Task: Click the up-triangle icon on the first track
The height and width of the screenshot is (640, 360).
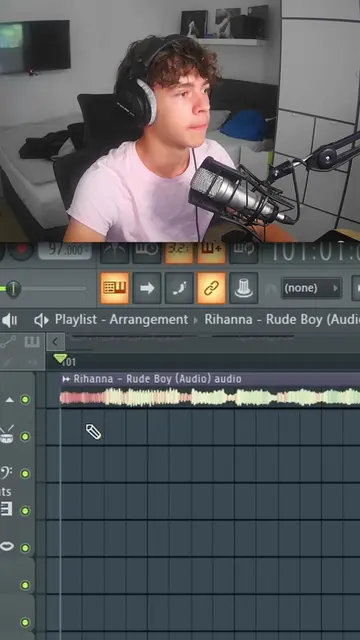Action: [9, 400]
